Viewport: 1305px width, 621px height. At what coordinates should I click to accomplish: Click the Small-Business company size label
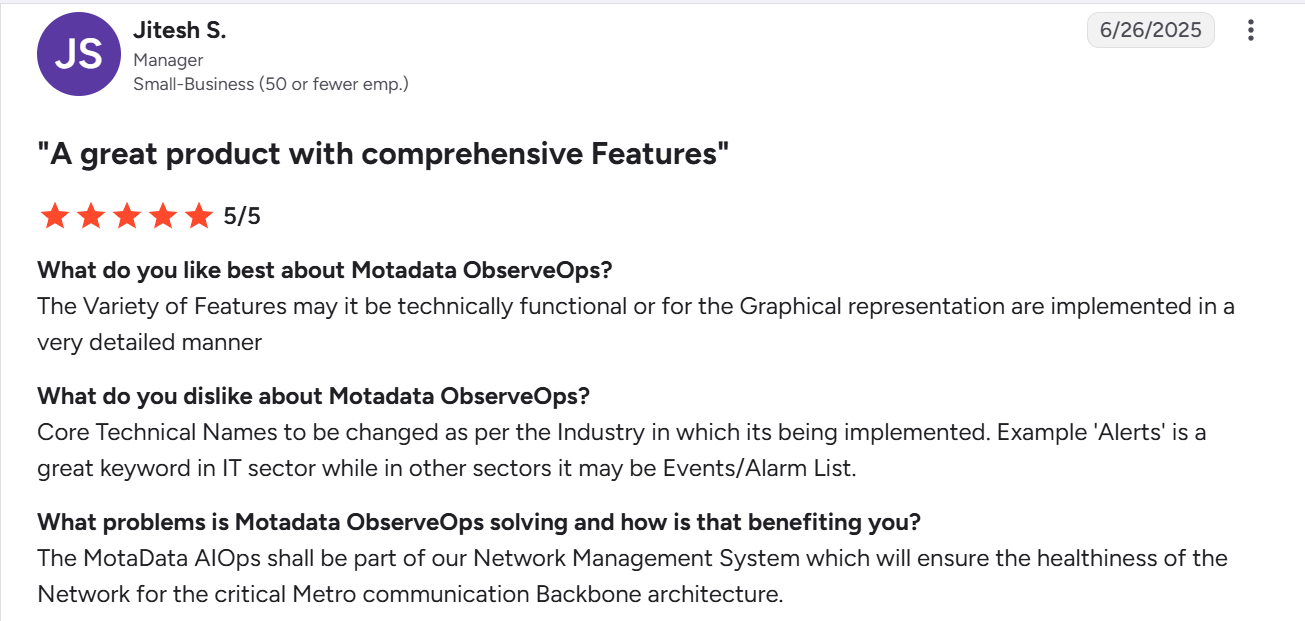point(271,85)
